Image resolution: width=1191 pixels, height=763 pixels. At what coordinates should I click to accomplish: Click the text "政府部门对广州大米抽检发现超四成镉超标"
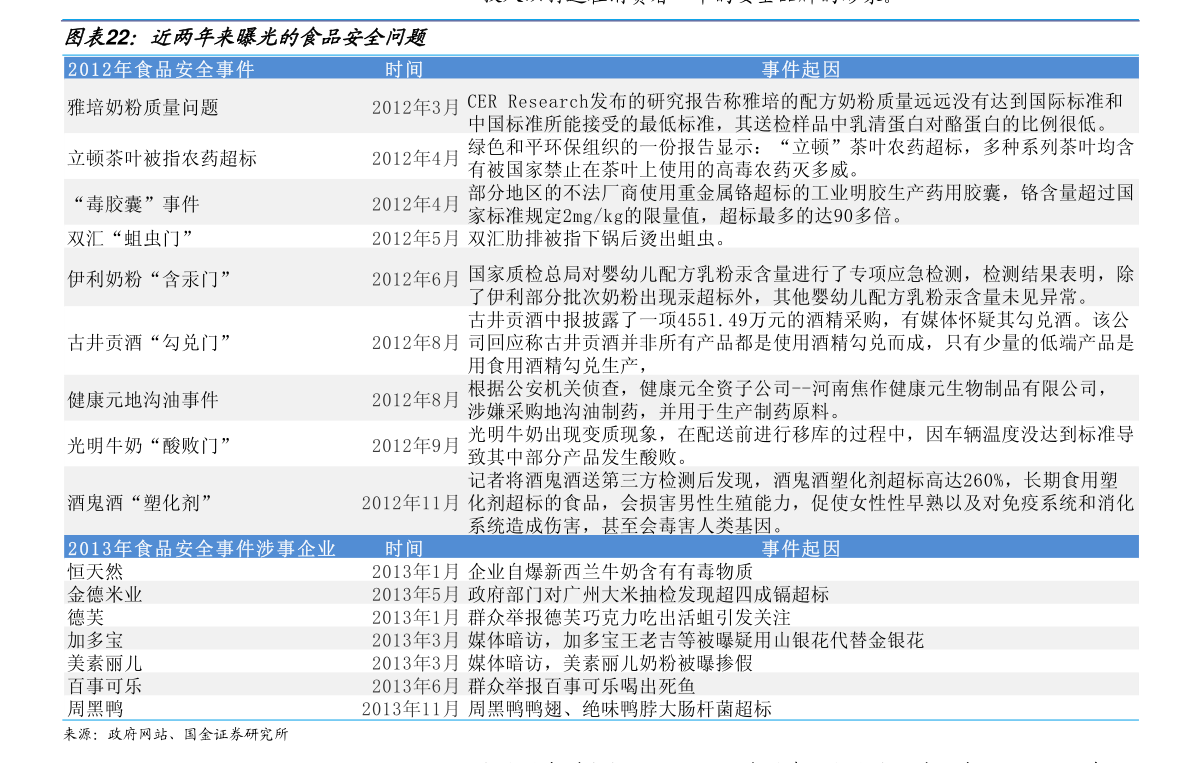tap(648, 594)
